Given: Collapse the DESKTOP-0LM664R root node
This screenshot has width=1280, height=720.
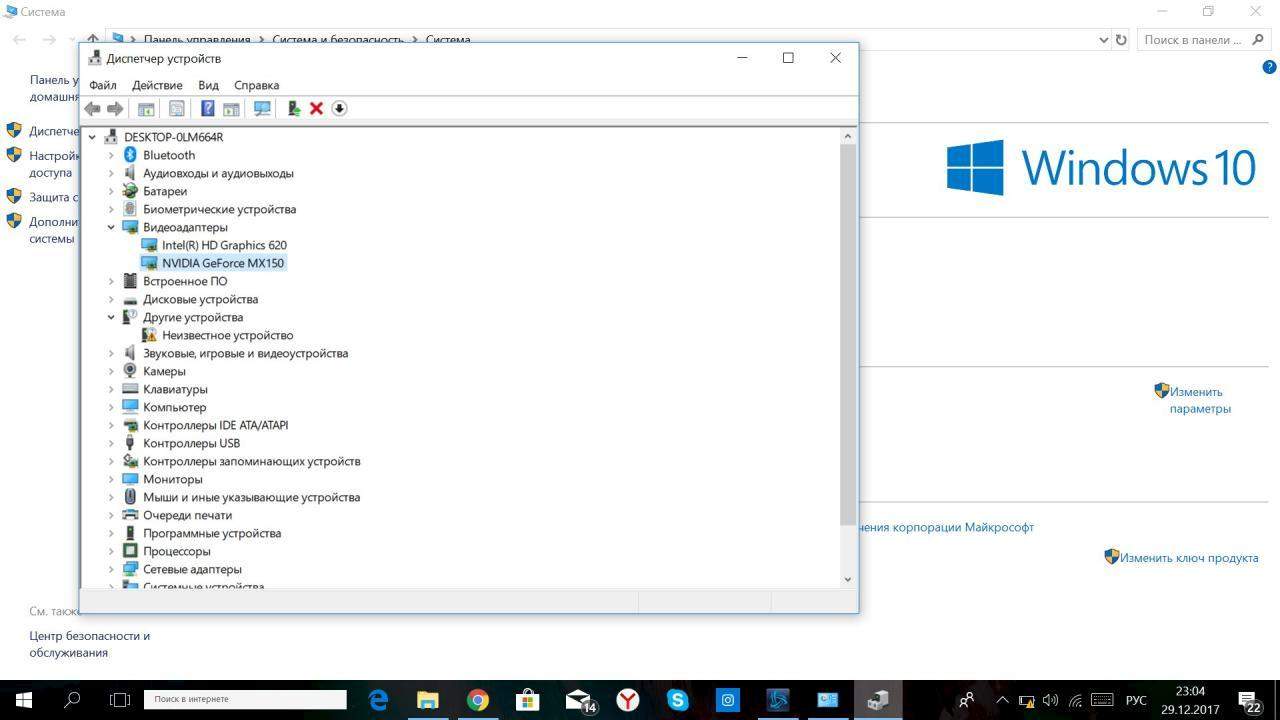Looking at the screenshot, I should pyautogui.click(x=92, y=137).
